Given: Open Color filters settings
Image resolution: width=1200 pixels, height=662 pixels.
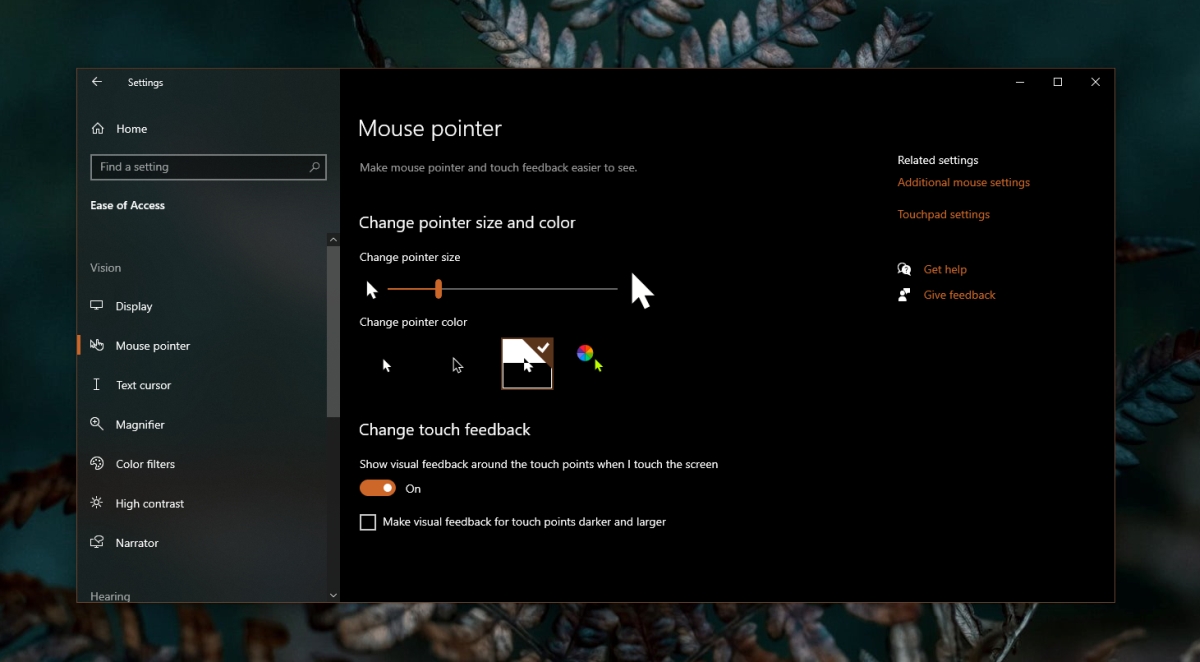Looking at the screenshot, I should coord(145,464).
